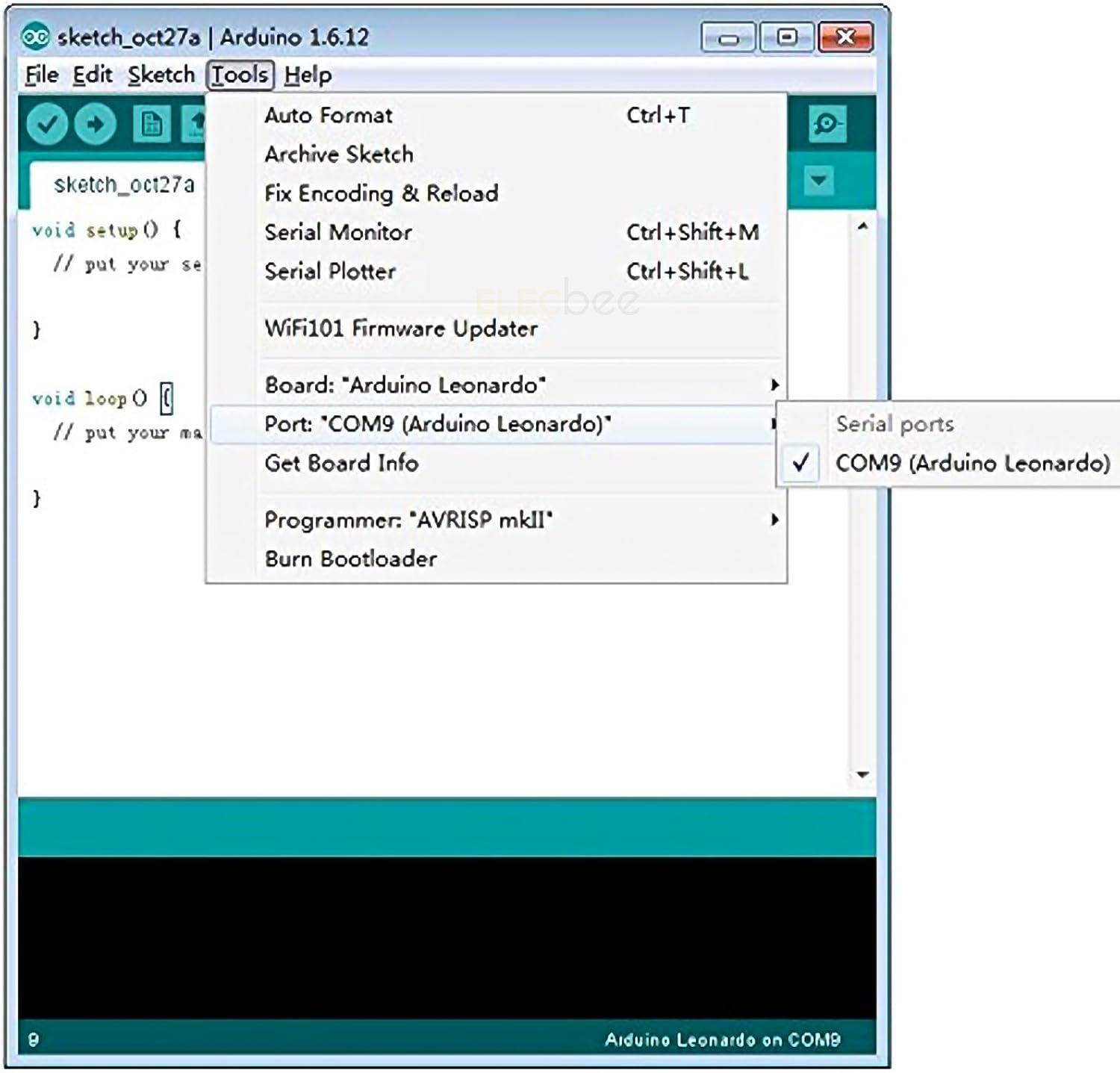The image size is (1120, 1073).
Task: Click the editor scrollbar down arrow
Action: (x=862, y=774)
